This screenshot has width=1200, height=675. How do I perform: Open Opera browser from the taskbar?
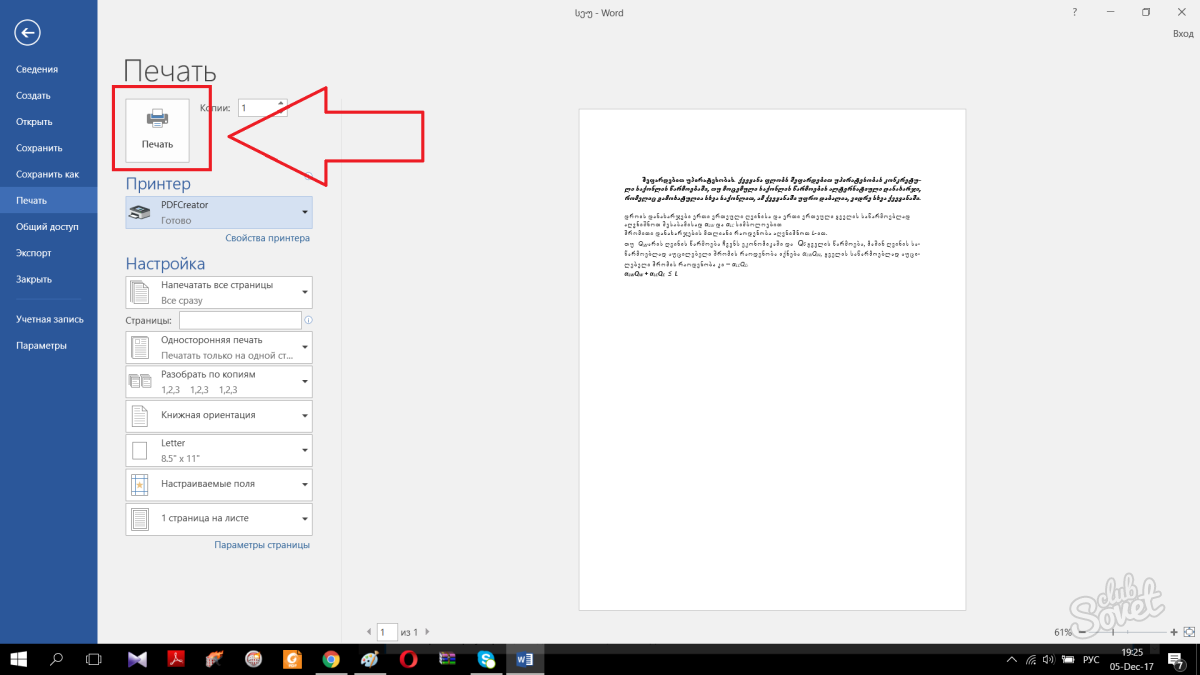coord(408,659)
